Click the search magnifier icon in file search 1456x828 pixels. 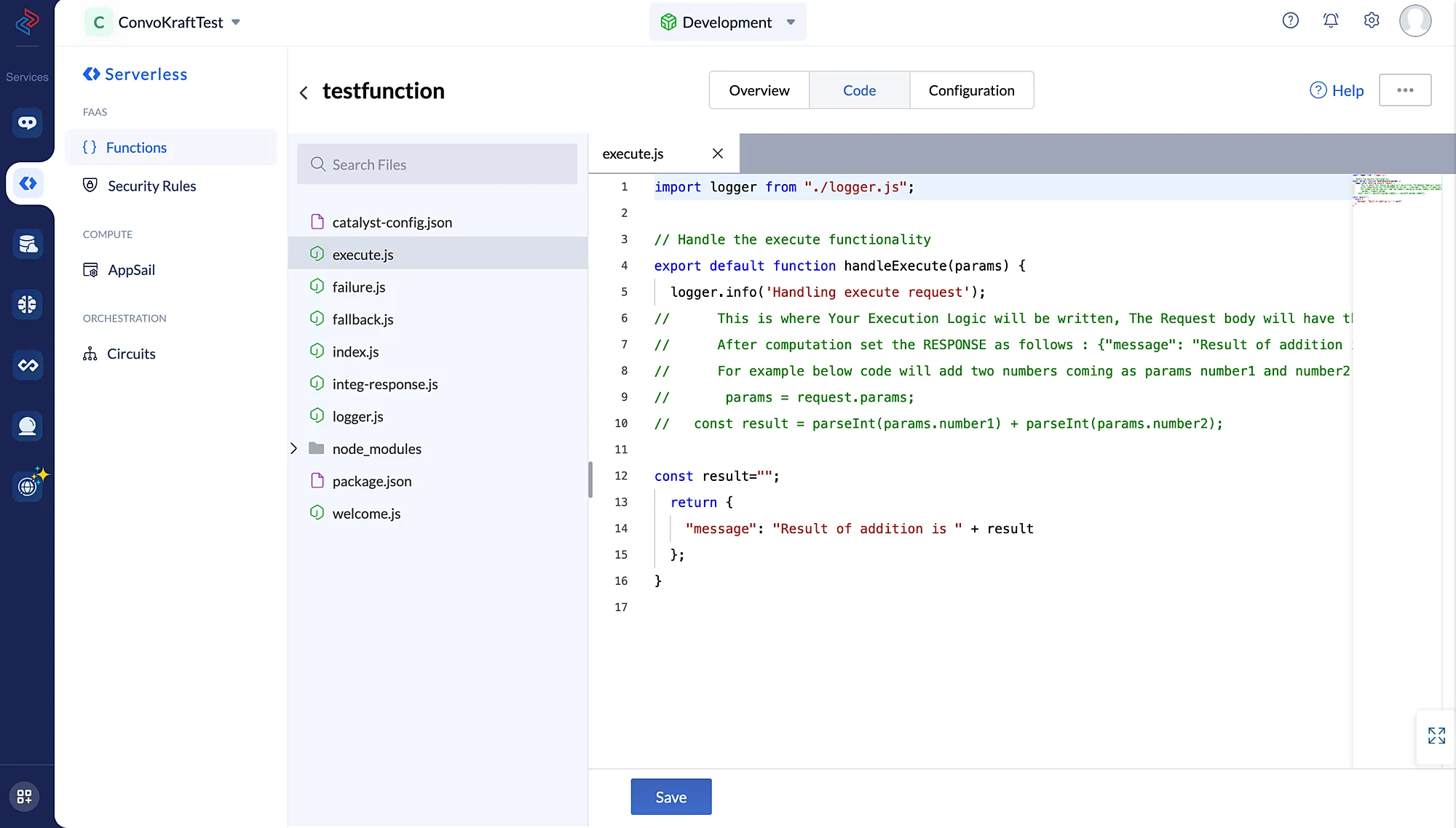[x=318, y=164]
